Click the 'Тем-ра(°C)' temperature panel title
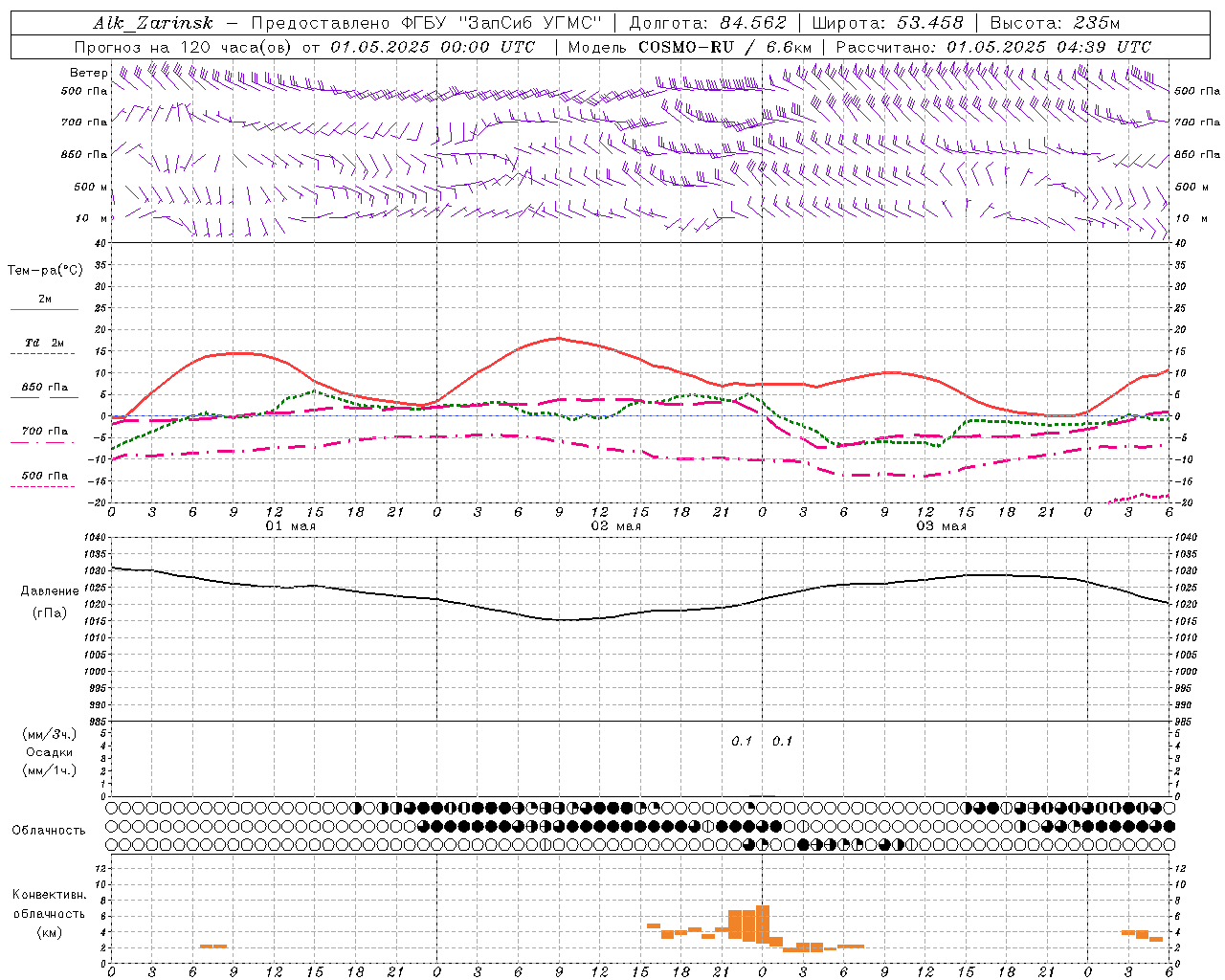 pyautogui.click(x=45, y=271)
